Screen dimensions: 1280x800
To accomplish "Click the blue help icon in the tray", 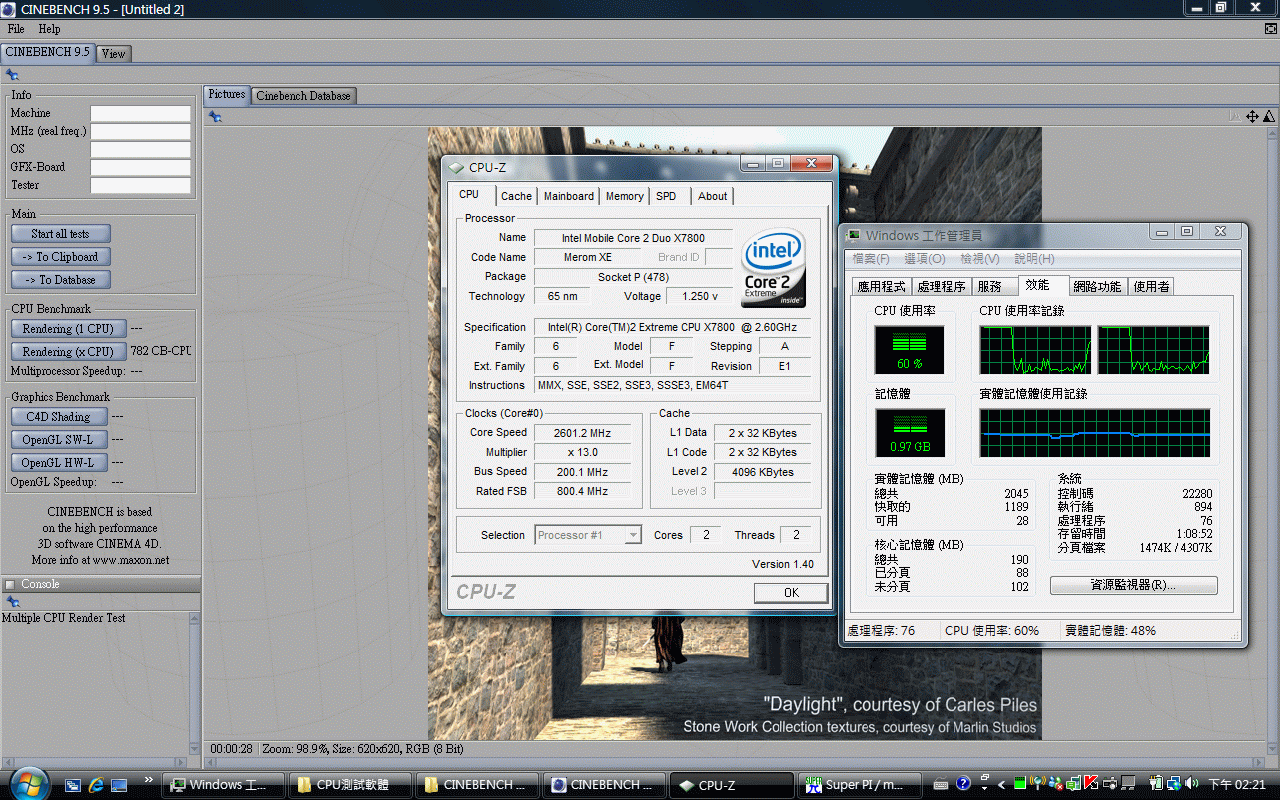I will tap(964, 784).
